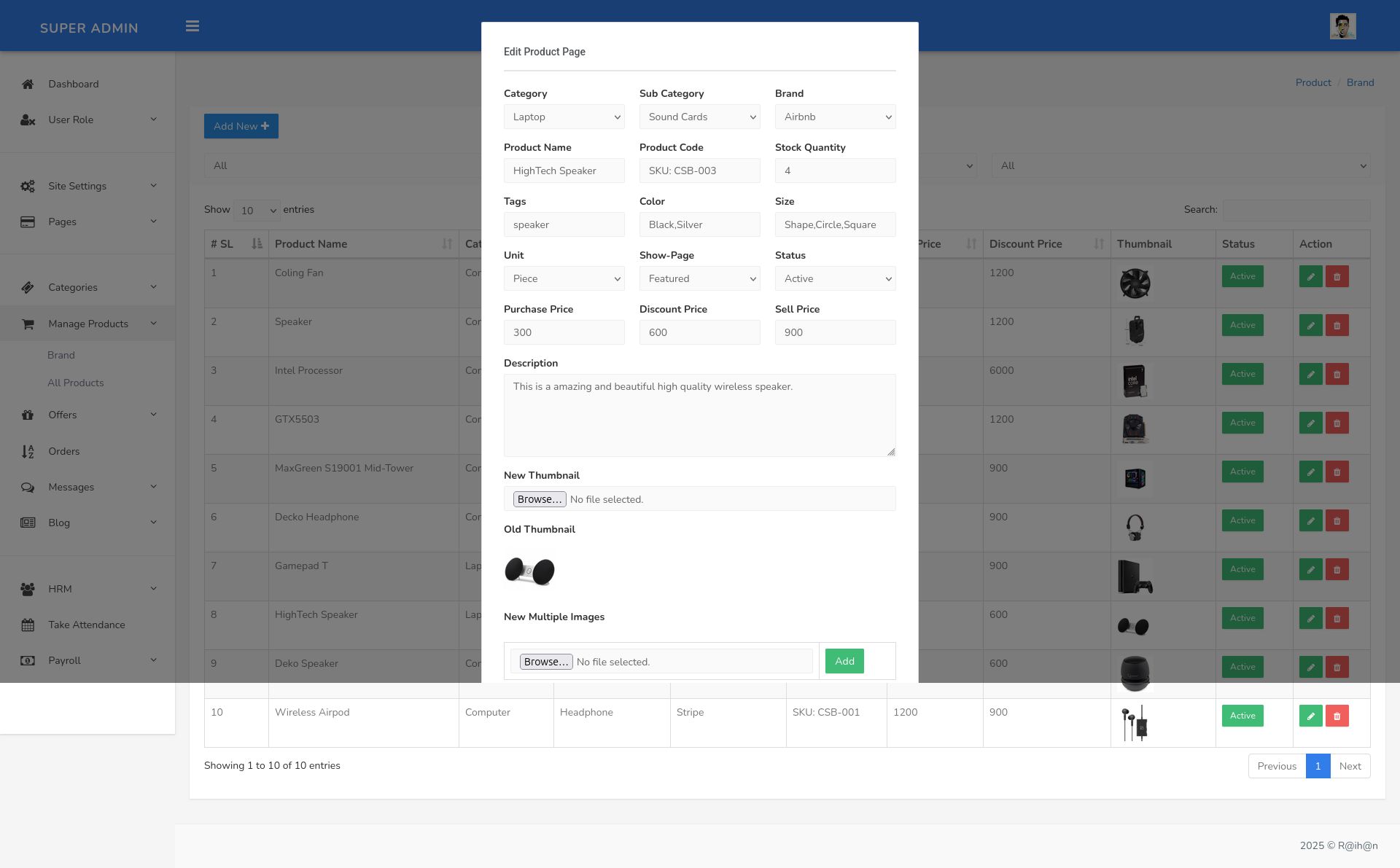Click the Take Attendance calendar icon
Viewport: 1400px width, 868px height.
[x=28, y=625]
